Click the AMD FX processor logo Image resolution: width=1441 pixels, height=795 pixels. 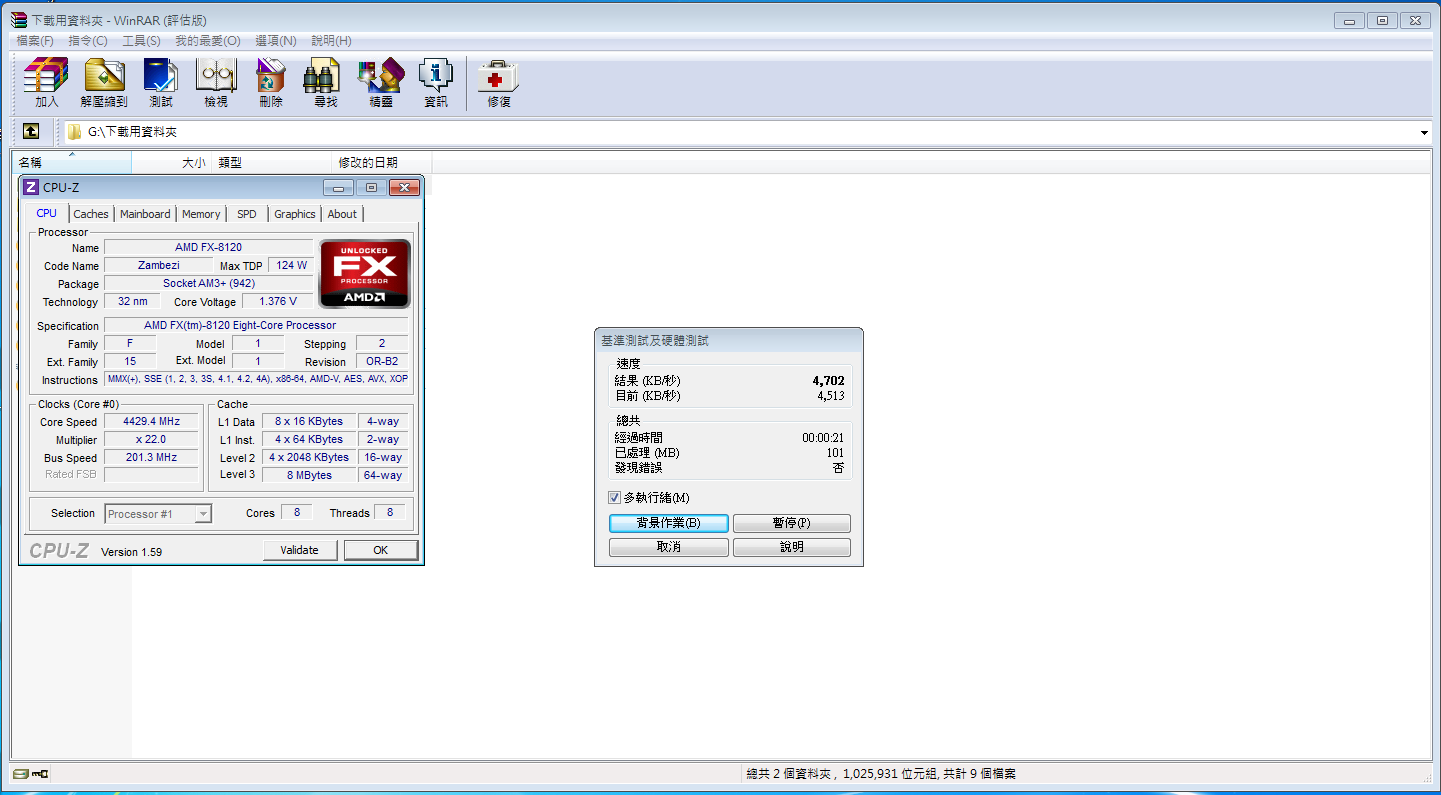click(x=364, y=273)
